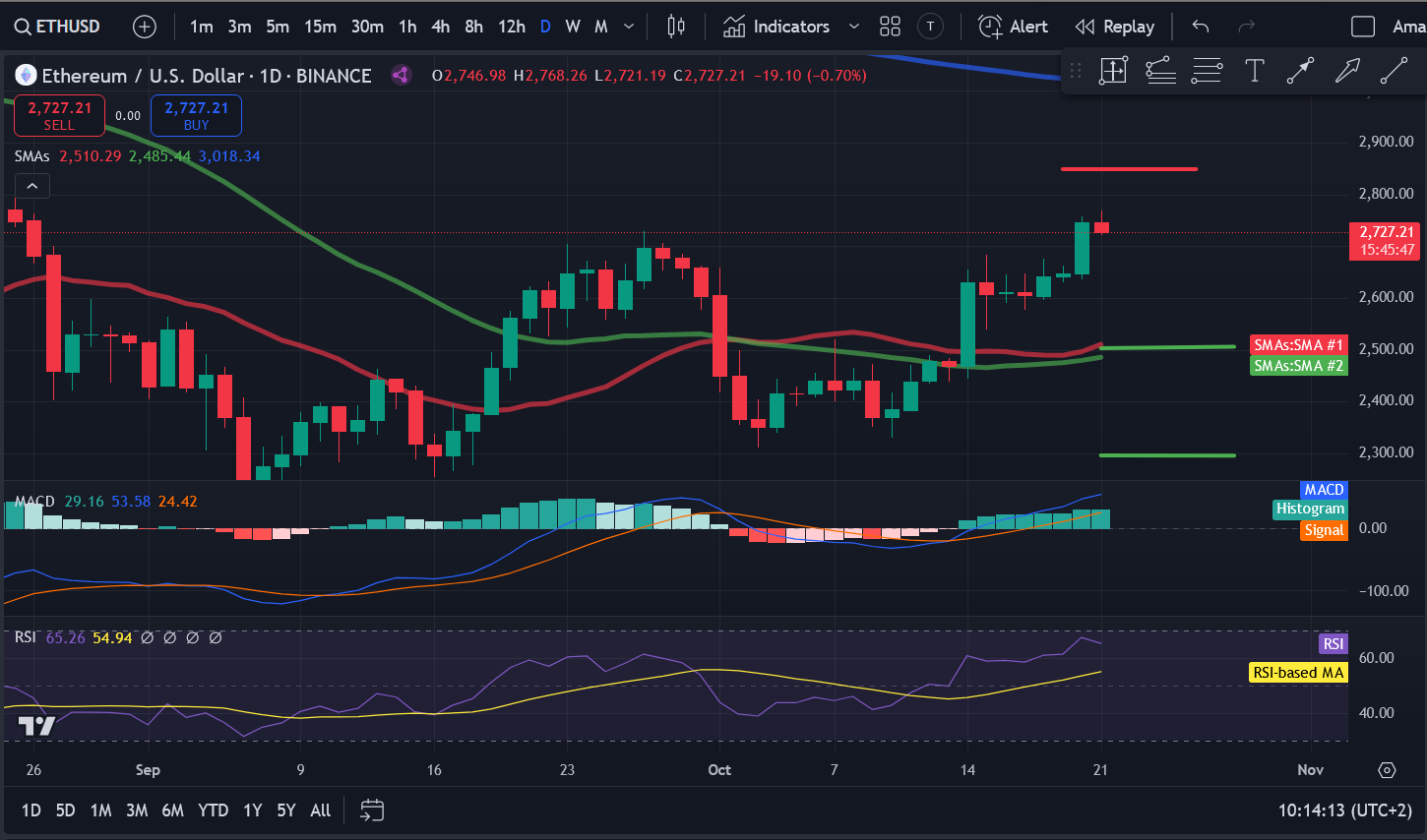Set the date range to 5Y

point(285,810)
